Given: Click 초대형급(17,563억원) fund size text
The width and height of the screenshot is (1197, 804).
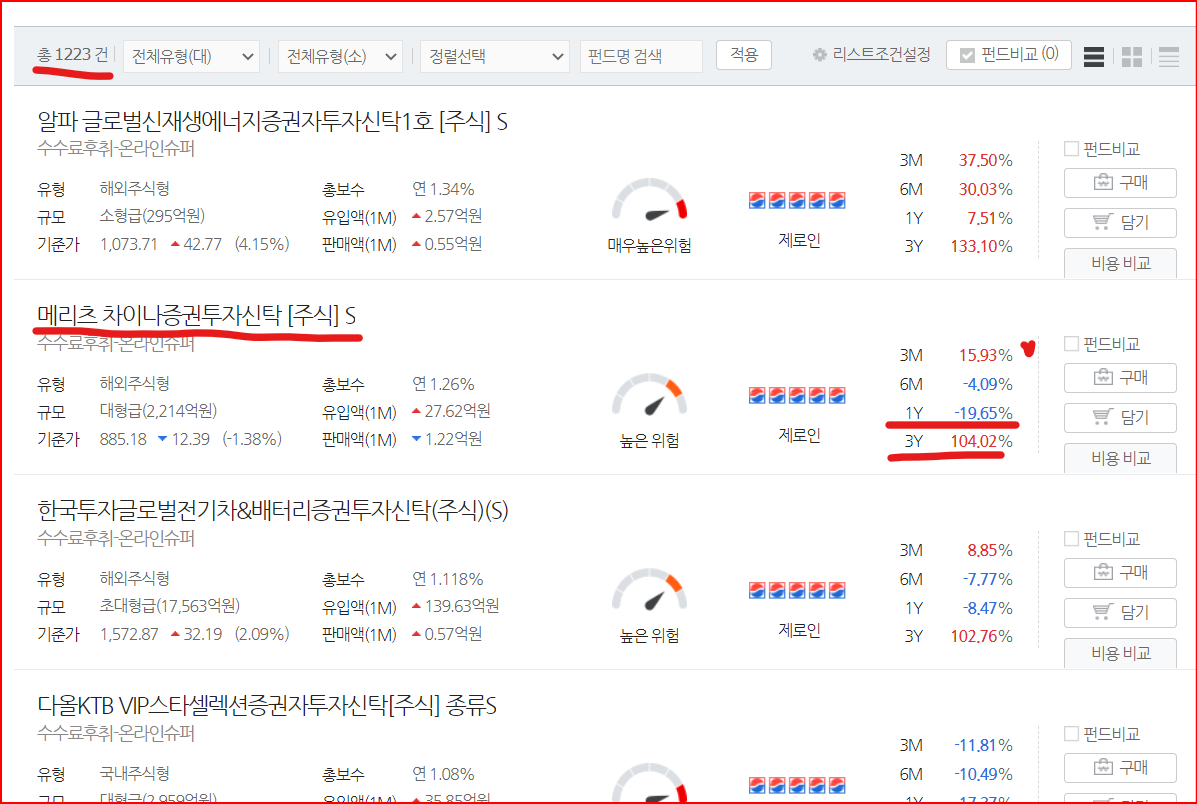Looking at the screenshot, I should 169,605.
